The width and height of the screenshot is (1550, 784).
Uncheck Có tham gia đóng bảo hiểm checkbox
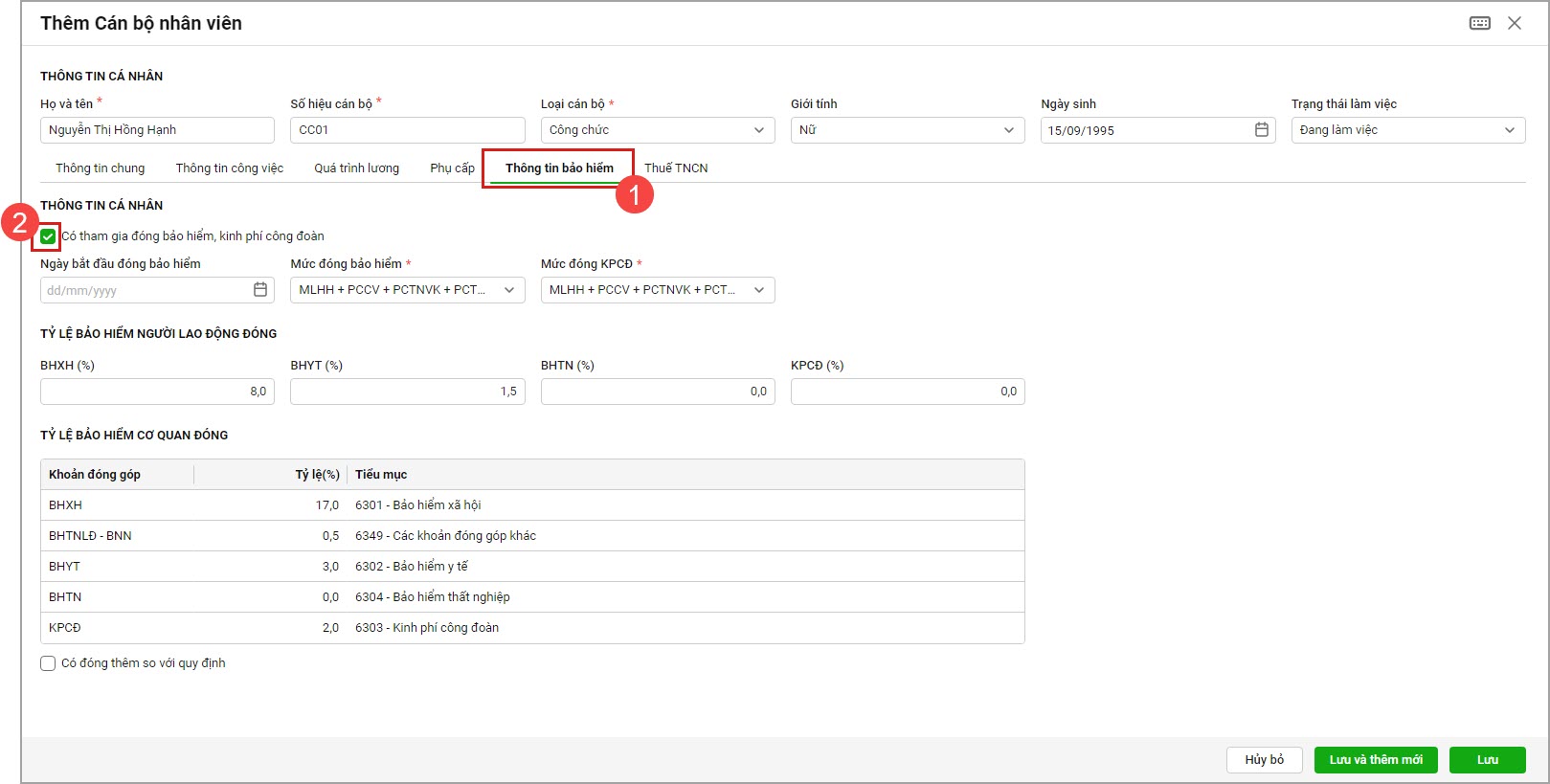point(48,236)
